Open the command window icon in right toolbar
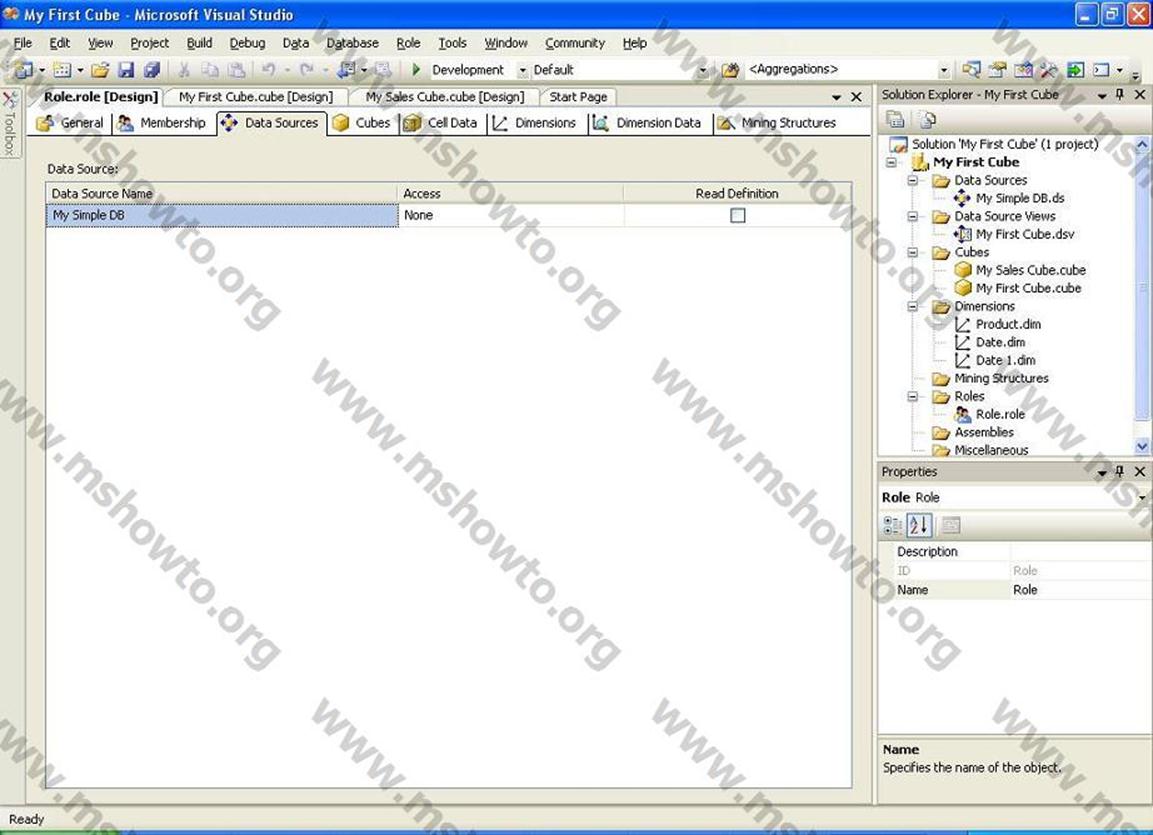Screen dimensions: 1153x835 [1101, 70]
